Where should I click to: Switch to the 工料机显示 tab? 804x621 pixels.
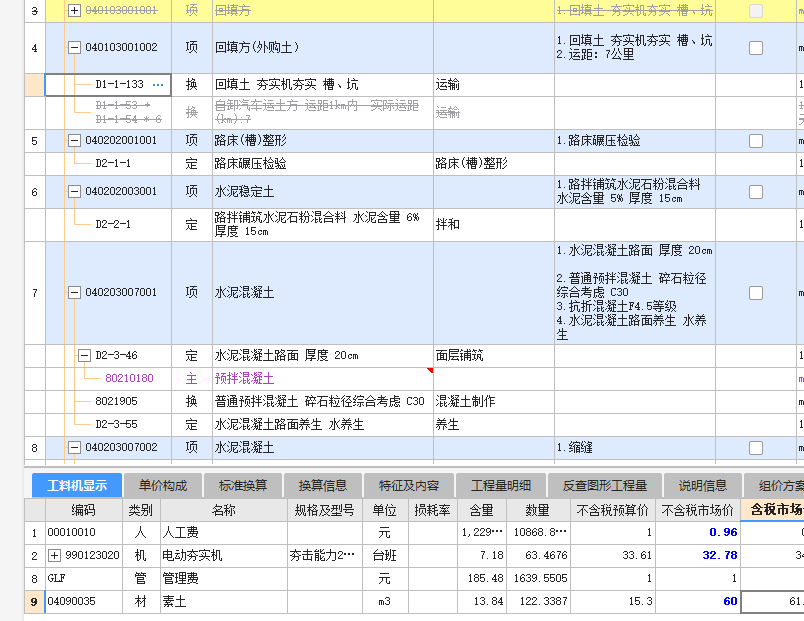(x=77, y=485)
